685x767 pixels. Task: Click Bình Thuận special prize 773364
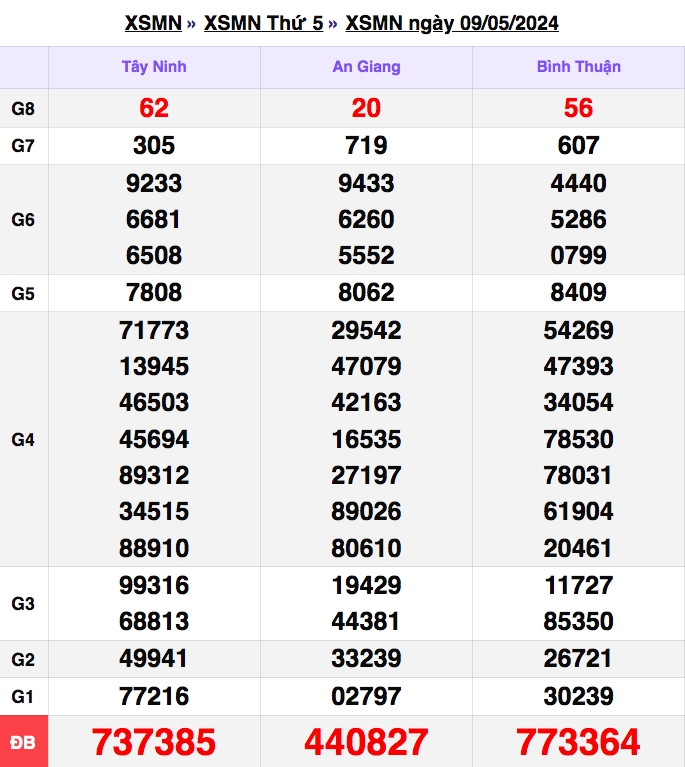(578, 742)
